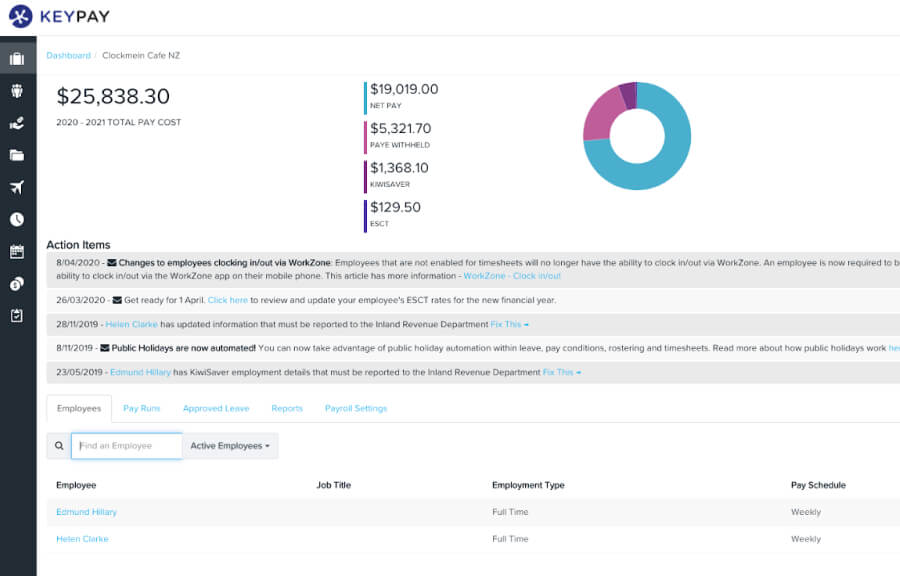Open the folder icon in sidebar
The width and height of the screenshot is (900, 576).
click(x=17, y=155)
